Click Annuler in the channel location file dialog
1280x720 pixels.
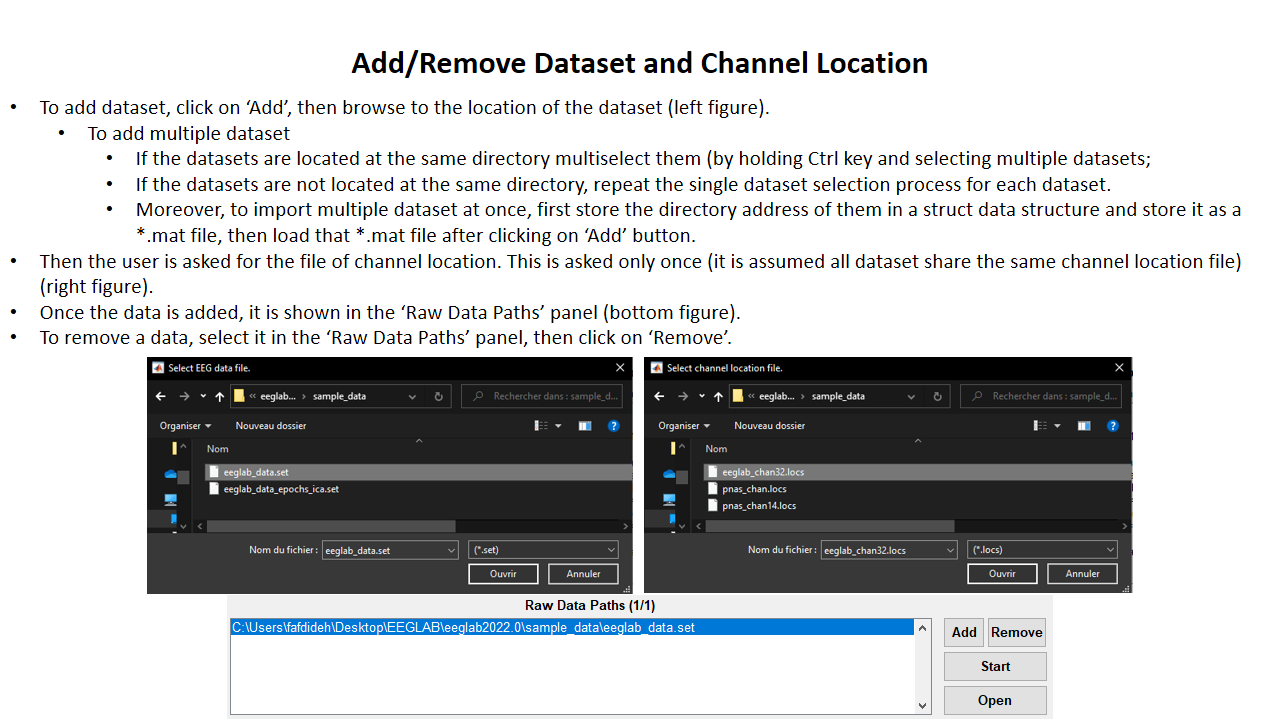point(1082,574)
